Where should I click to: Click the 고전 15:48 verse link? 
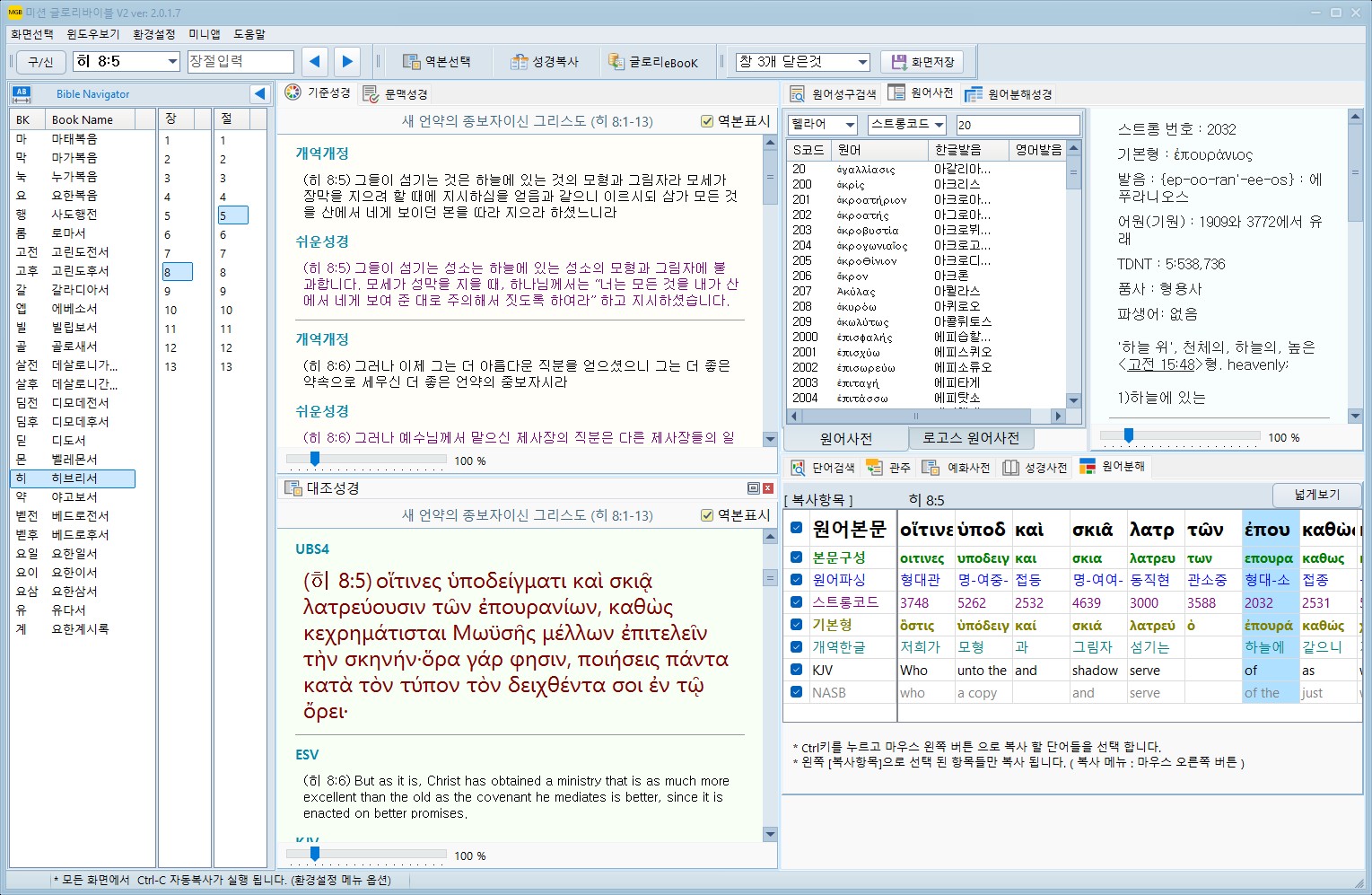tap(1161, 364)
